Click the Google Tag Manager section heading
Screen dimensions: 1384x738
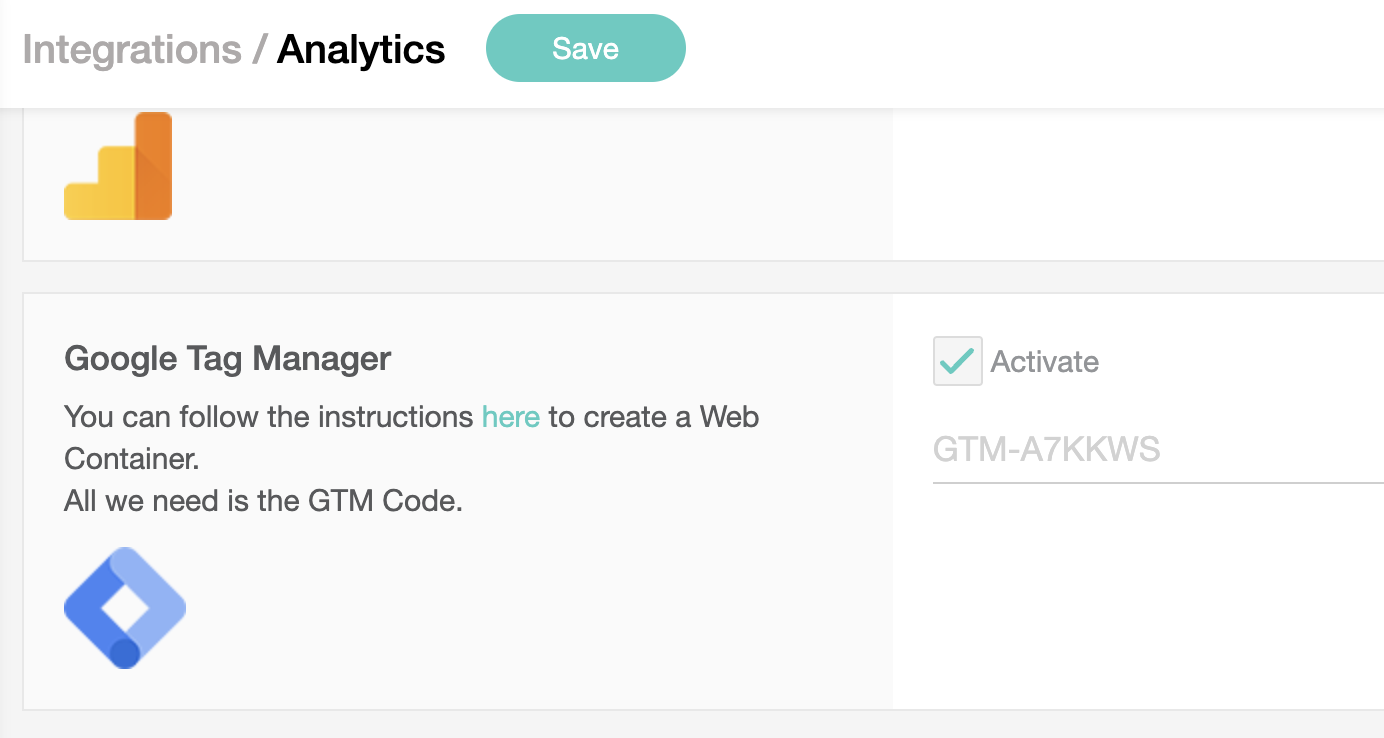click(227, 358)
